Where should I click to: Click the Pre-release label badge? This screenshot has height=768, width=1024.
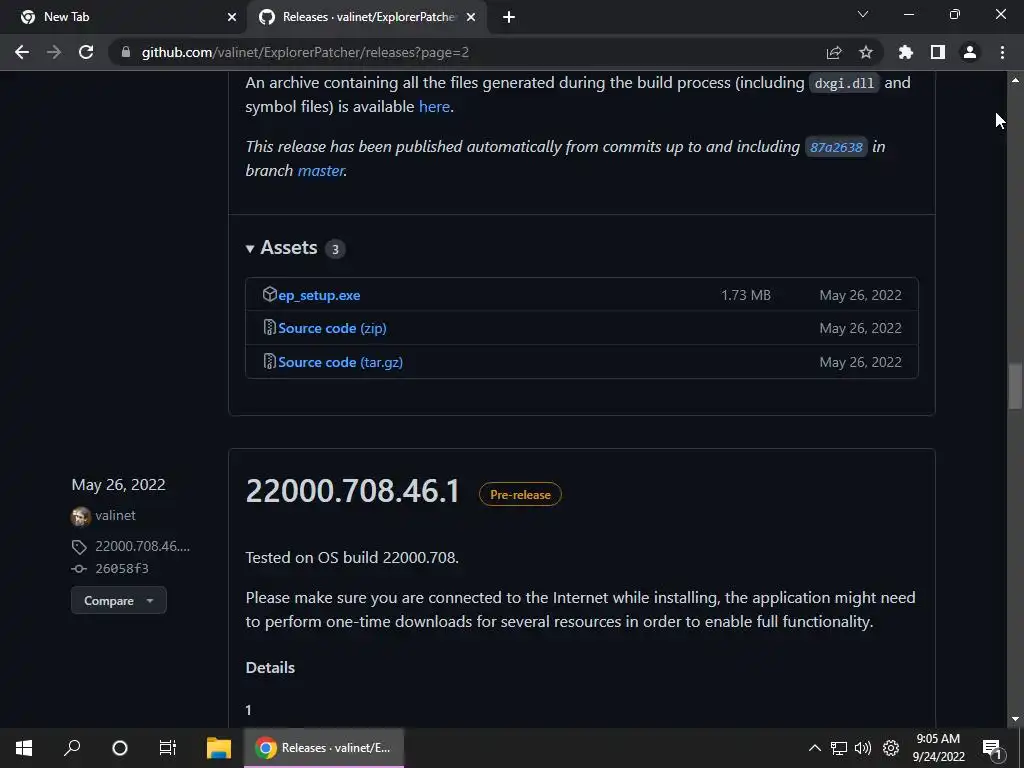520,494
